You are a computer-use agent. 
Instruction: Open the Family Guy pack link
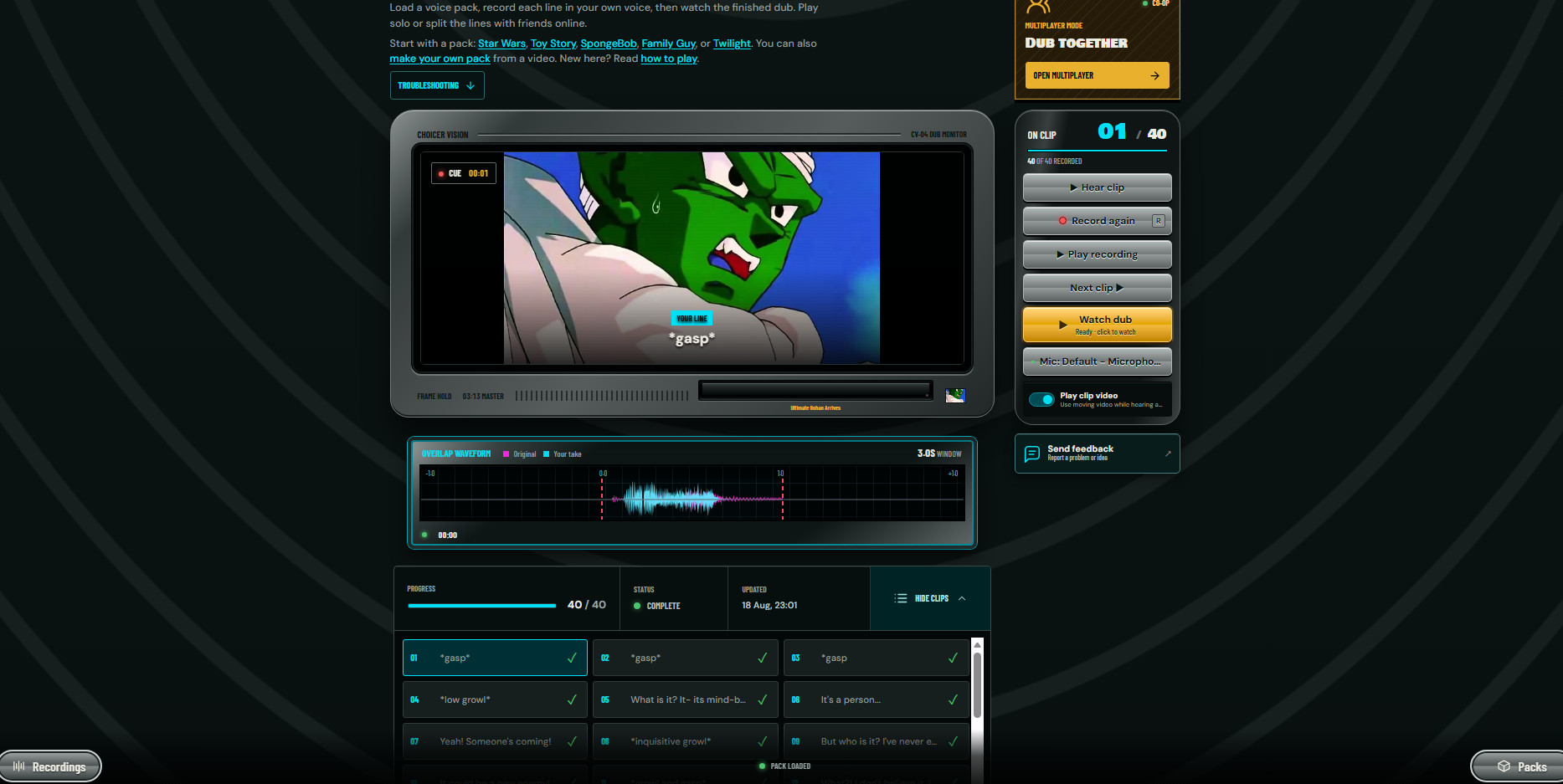pos(668,44)
